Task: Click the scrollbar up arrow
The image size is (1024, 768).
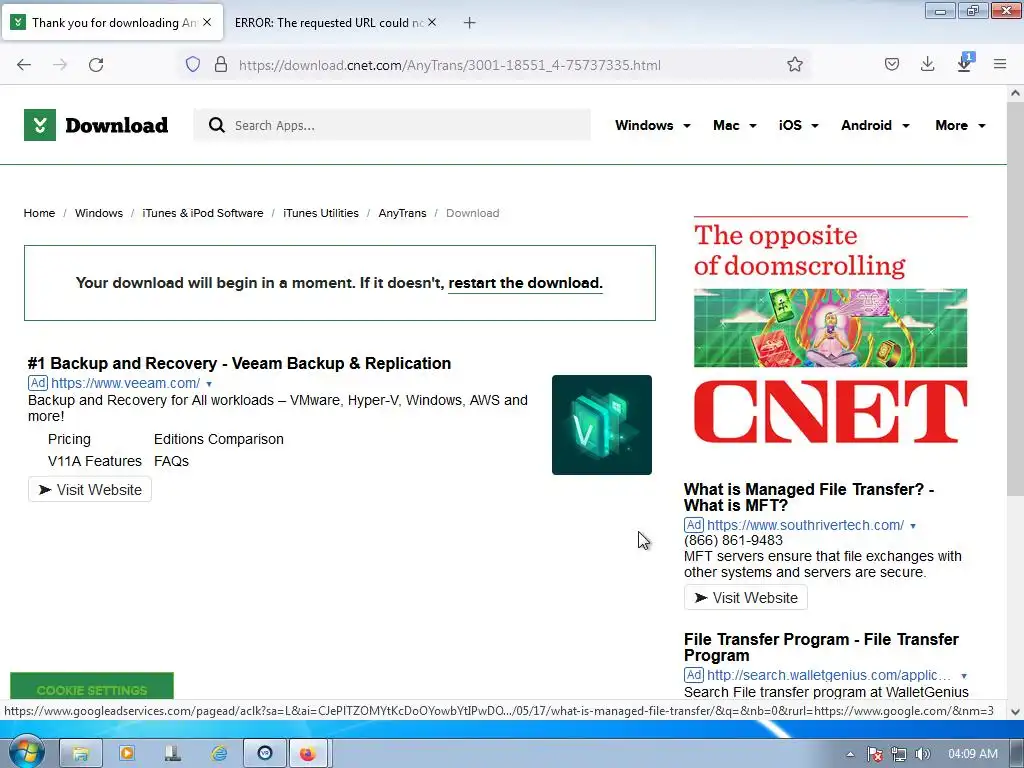Action: point(1016,93)
